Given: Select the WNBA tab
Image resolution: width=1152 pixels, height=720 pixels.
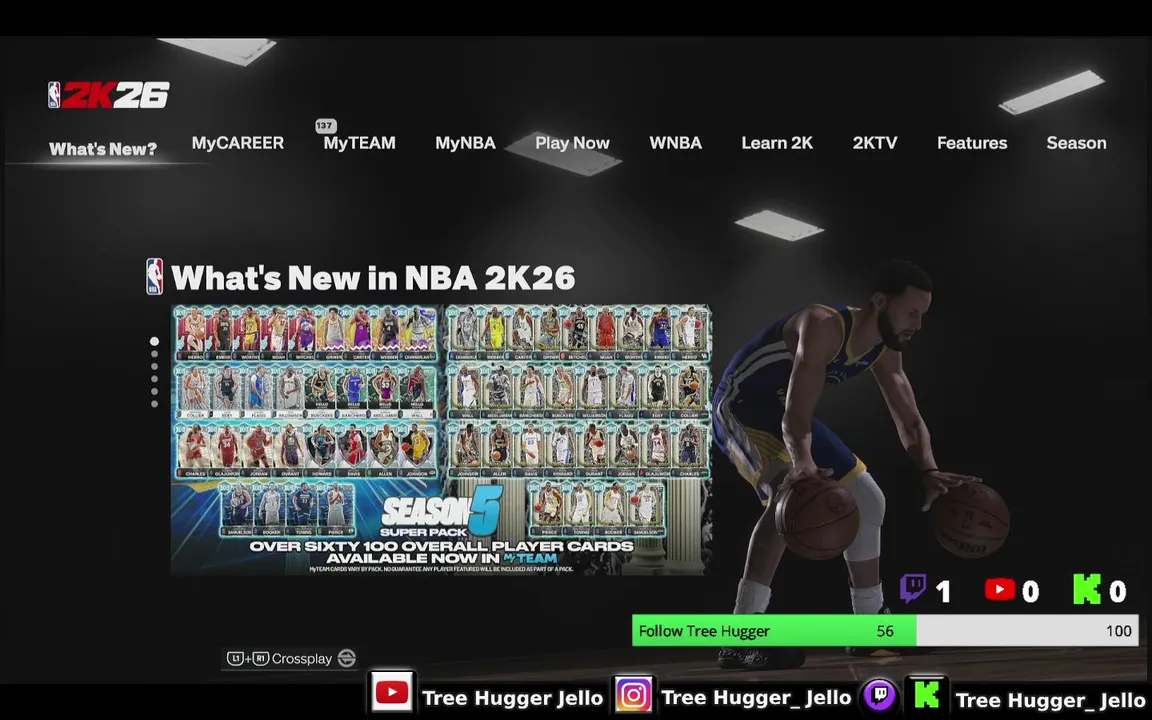Looking at the screenshot, I should [x=675, y=143].
